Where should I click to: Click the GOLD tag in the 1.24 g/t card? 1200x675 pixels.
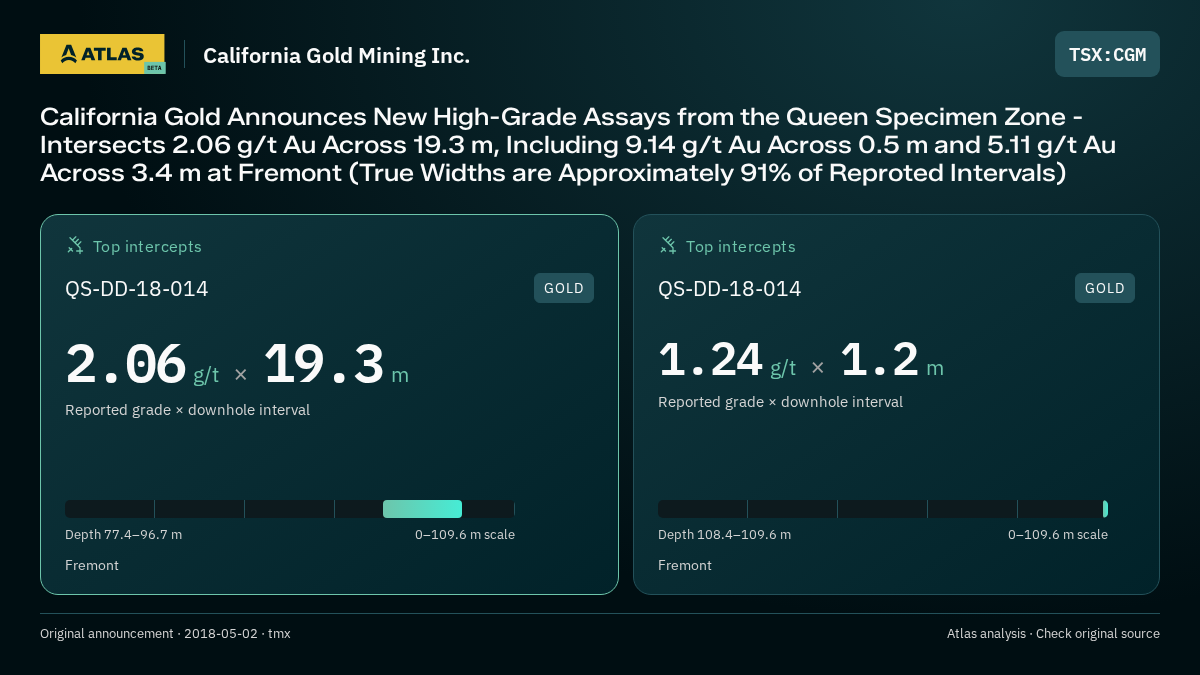coord(1105,288)
